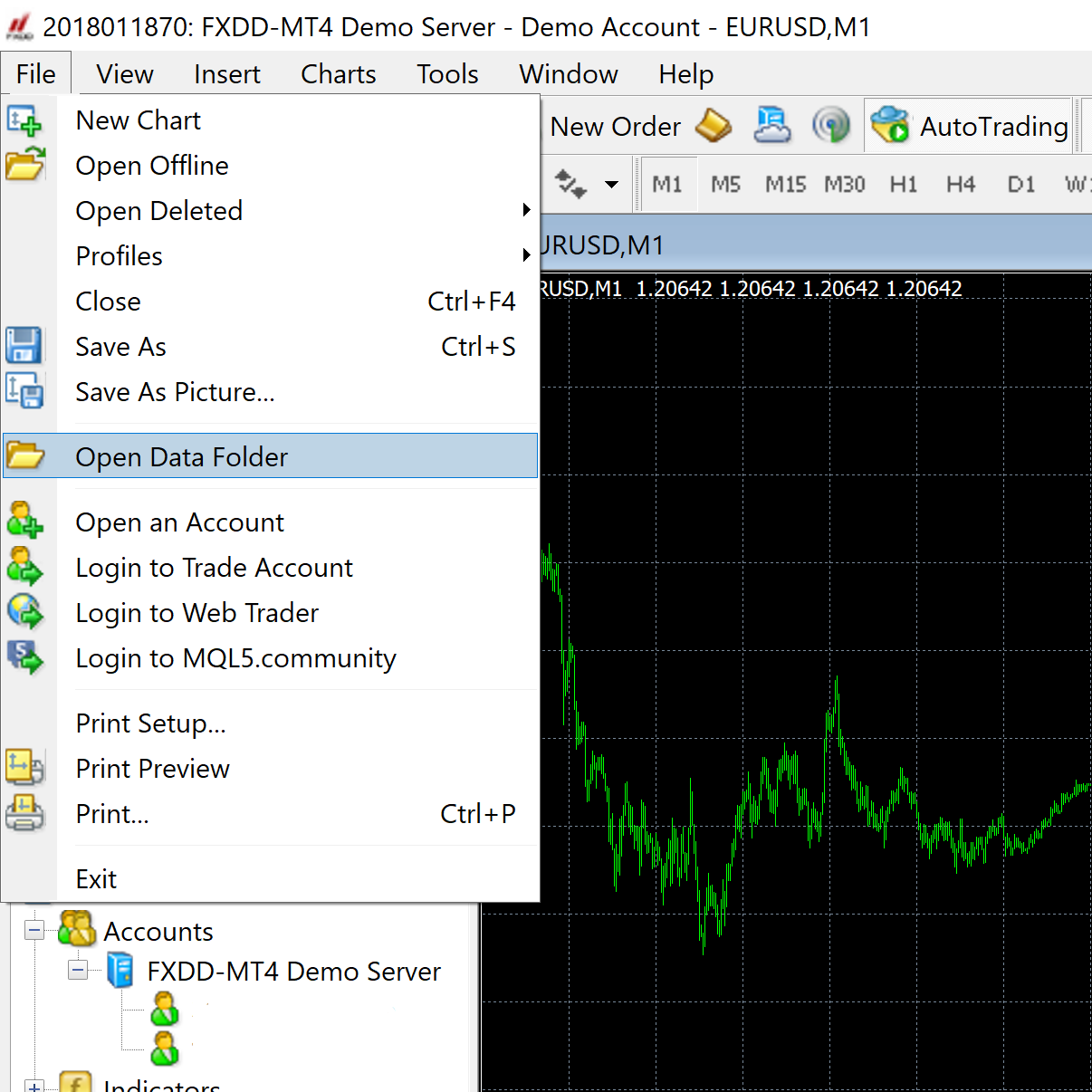Open the Charts menu

(x=338, y=73)
